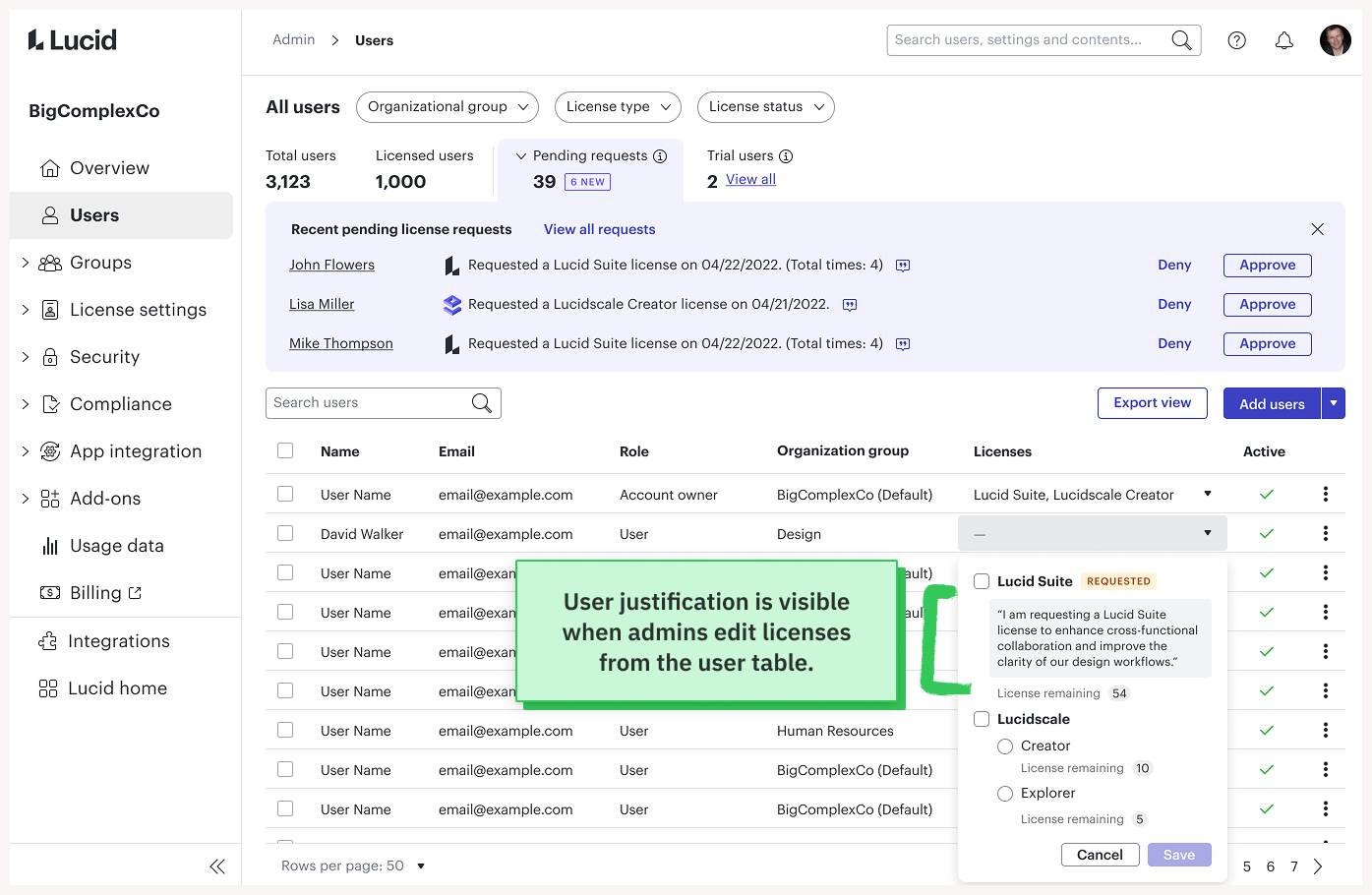Image resolution: width=1372 pixels, height=895 pixels.
Task: Expand the Add-ons section
Action: [x=26, y=499]
